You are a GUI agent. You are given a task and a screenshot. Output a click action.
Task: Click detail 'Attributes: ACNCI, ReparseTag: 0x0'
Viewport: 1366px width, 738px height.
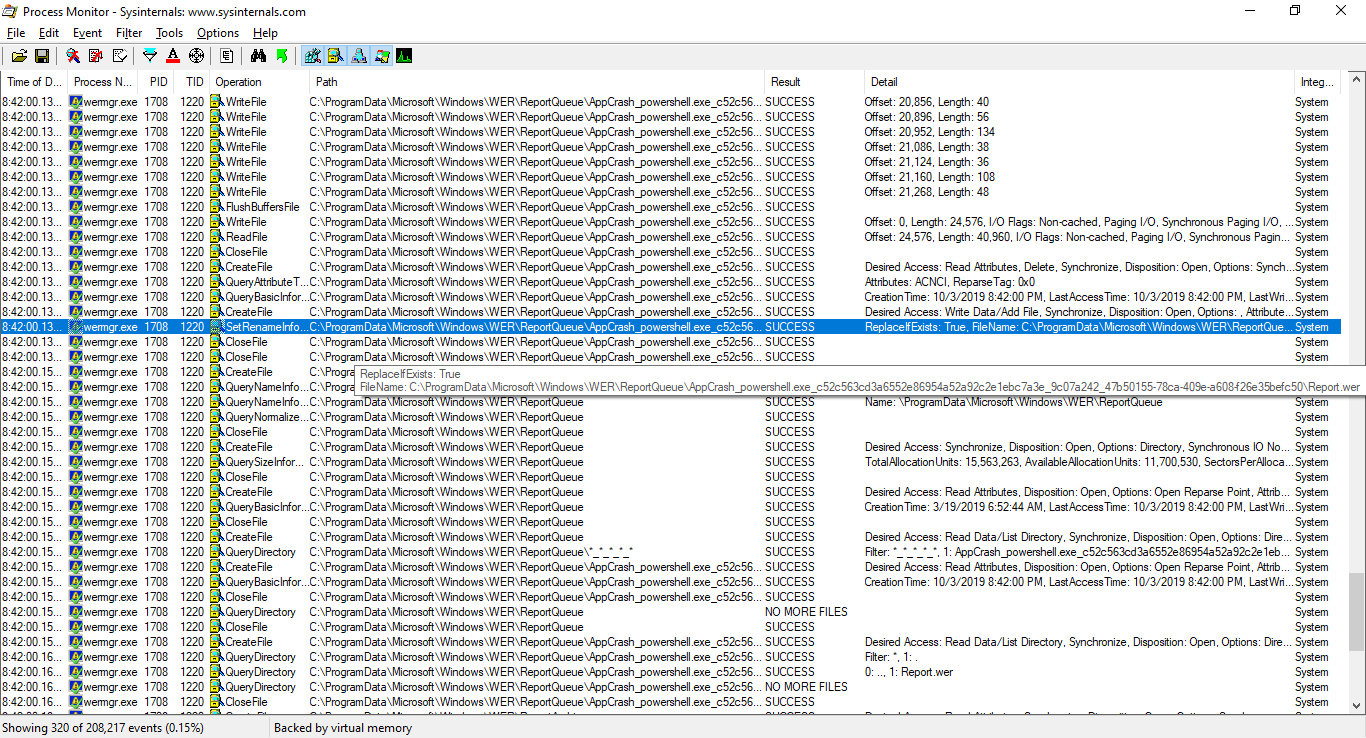950,282
